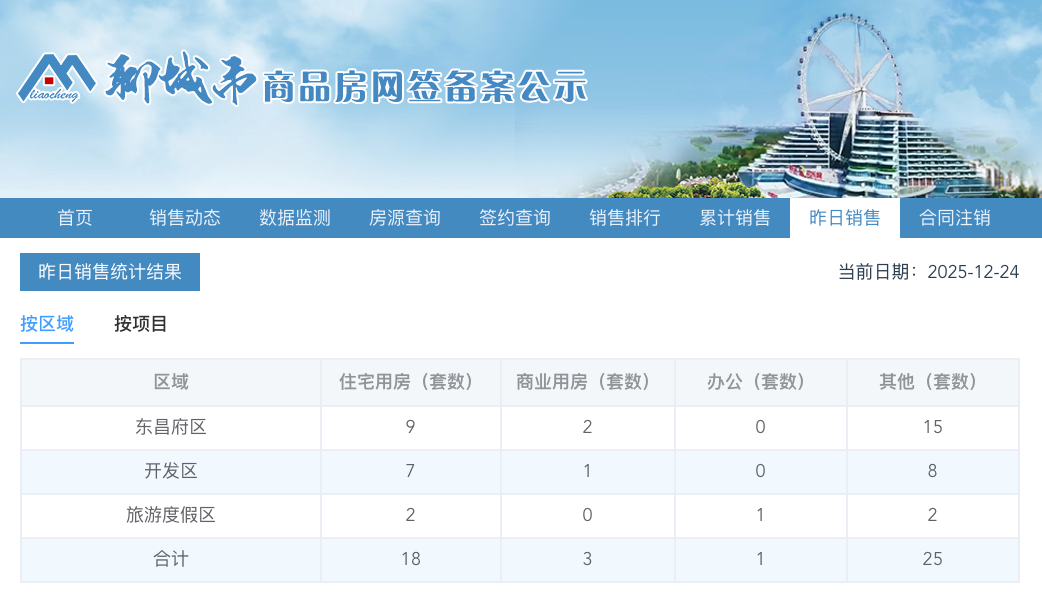Navigate to 销售动态 section

[186, 218]
